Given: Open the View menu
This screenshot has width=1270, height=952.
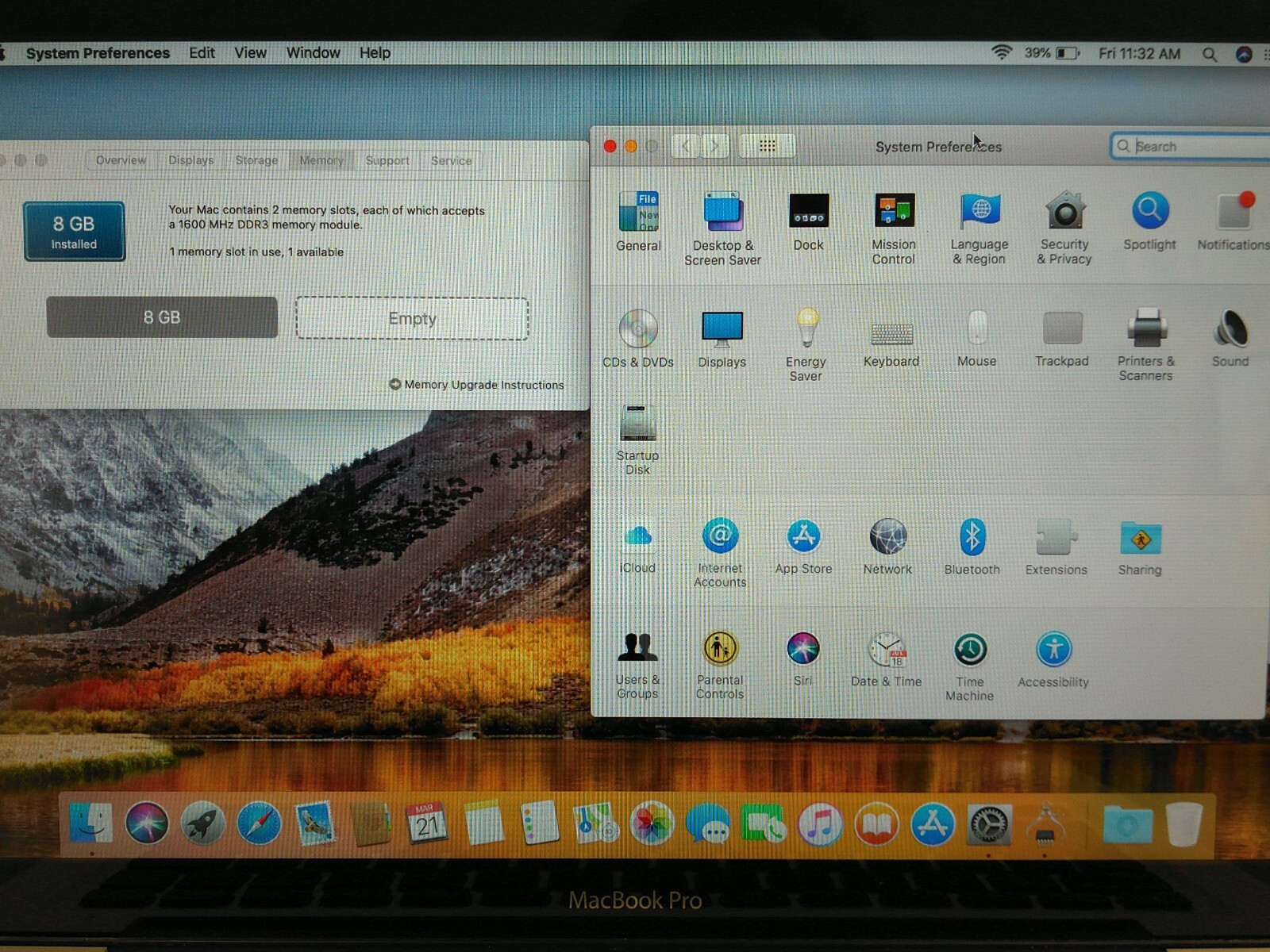Looking at the screenshot, I should [250, 53].
